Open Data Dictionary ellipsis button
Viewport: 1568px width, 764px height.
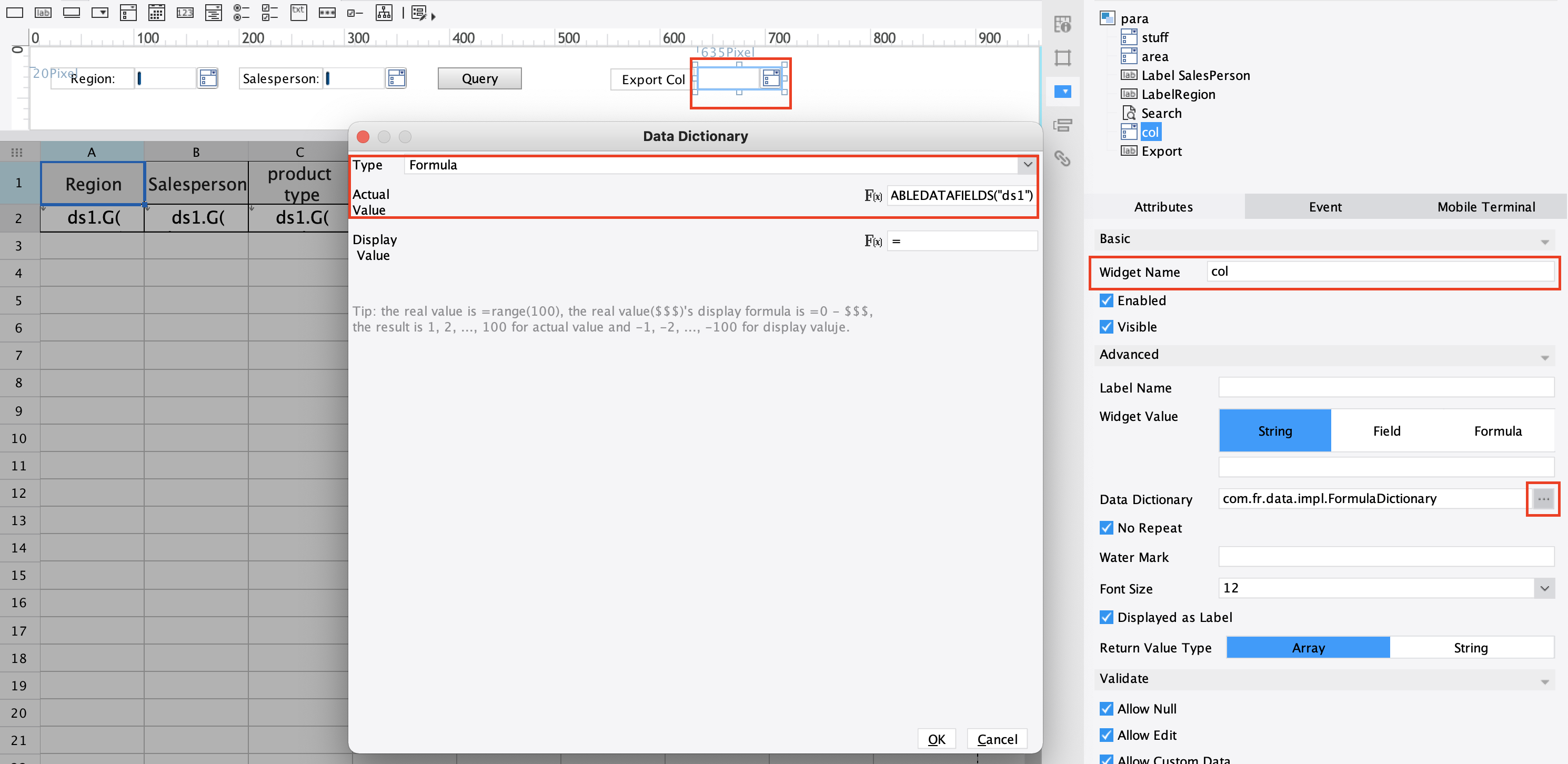1543,499
